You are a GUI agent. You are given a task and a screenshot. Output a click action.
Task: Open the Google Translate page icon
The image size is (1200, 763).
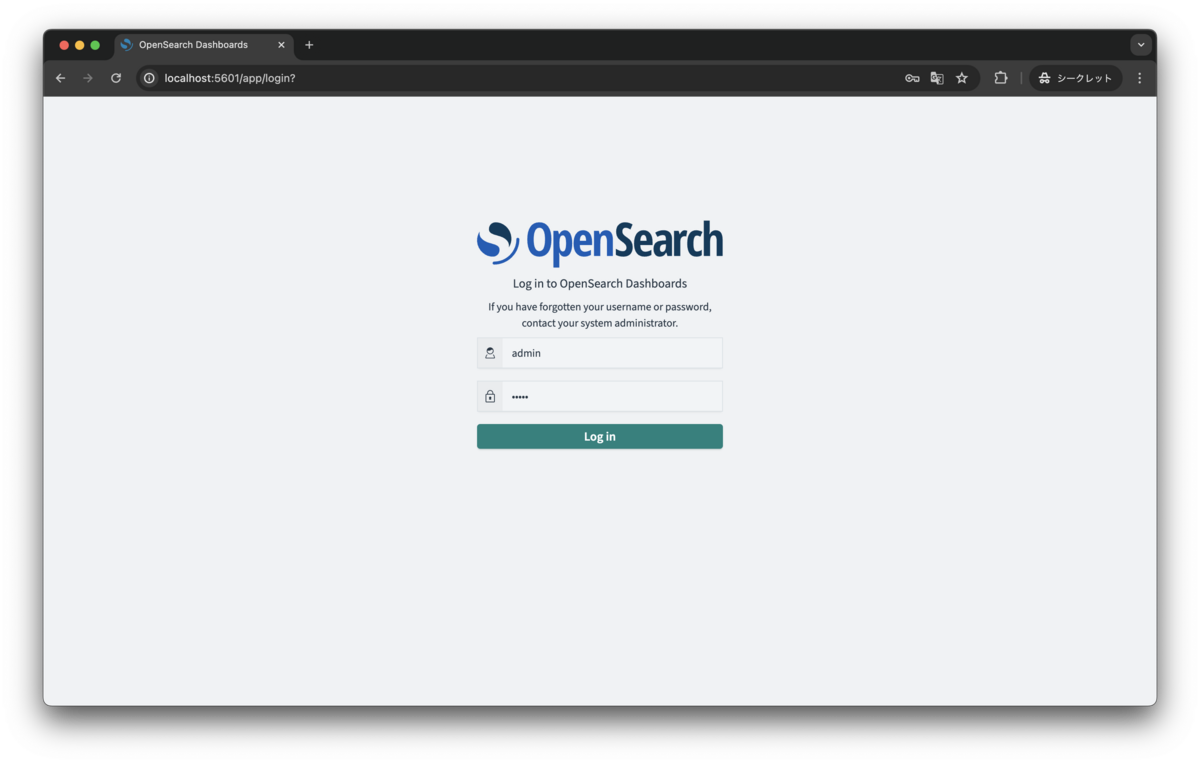[936, 77]
